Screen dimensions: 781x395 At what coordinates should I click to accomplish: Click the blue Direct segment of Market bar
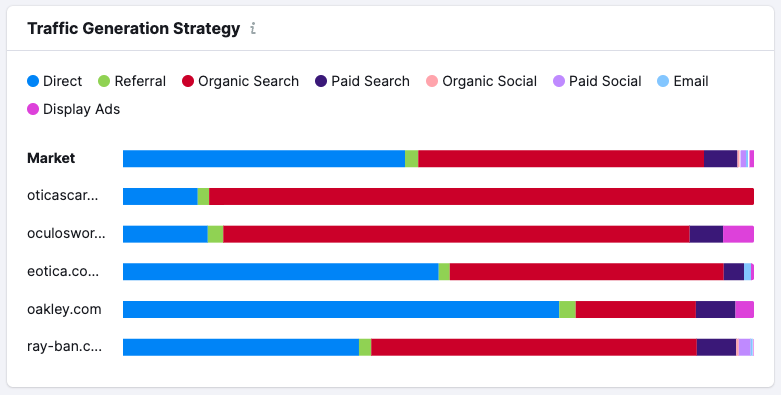click(264, 159)
